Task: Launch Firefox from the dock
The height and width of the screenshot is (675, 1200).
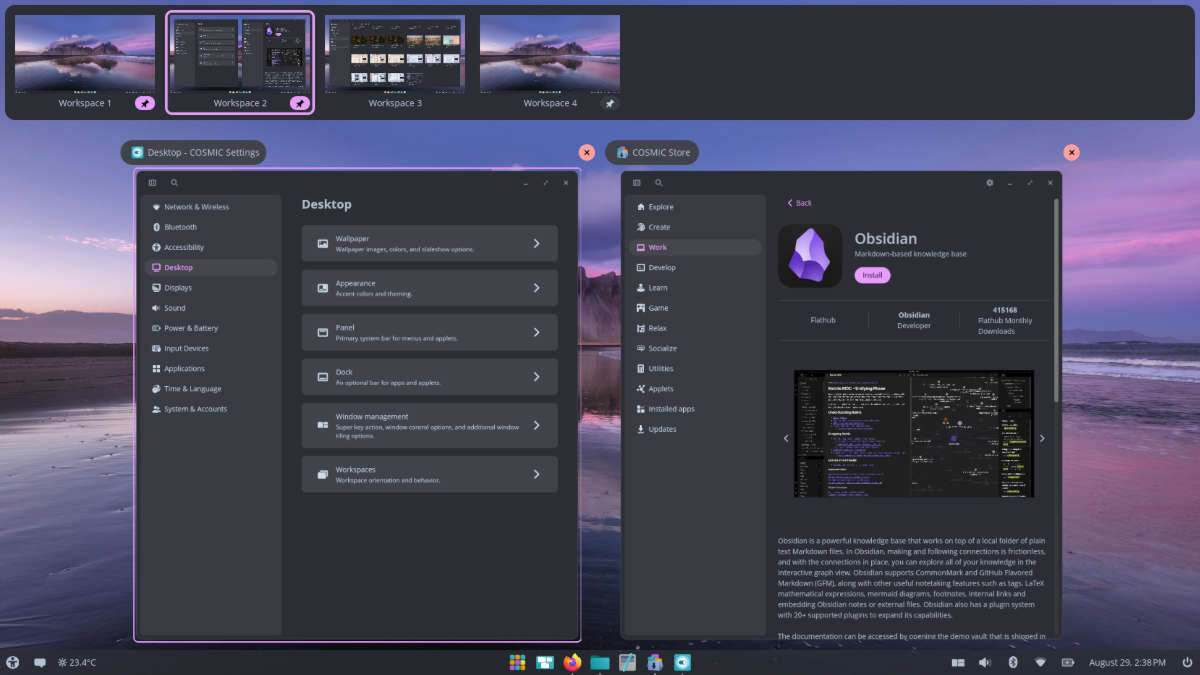Action: tap(572, 662)
